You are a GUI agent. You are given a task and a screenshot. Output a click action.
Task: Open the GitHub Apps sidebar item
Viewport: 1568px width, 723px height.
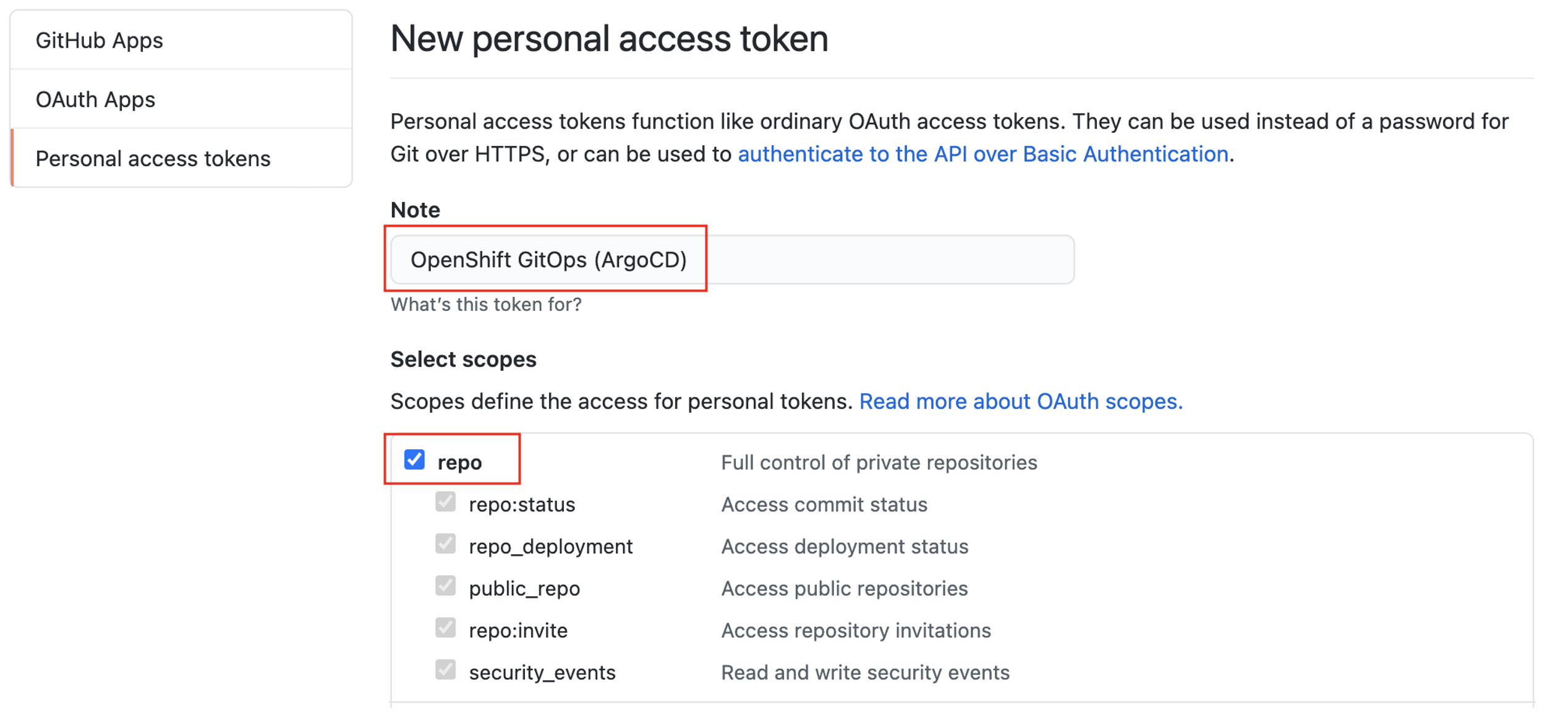[99, 41]
